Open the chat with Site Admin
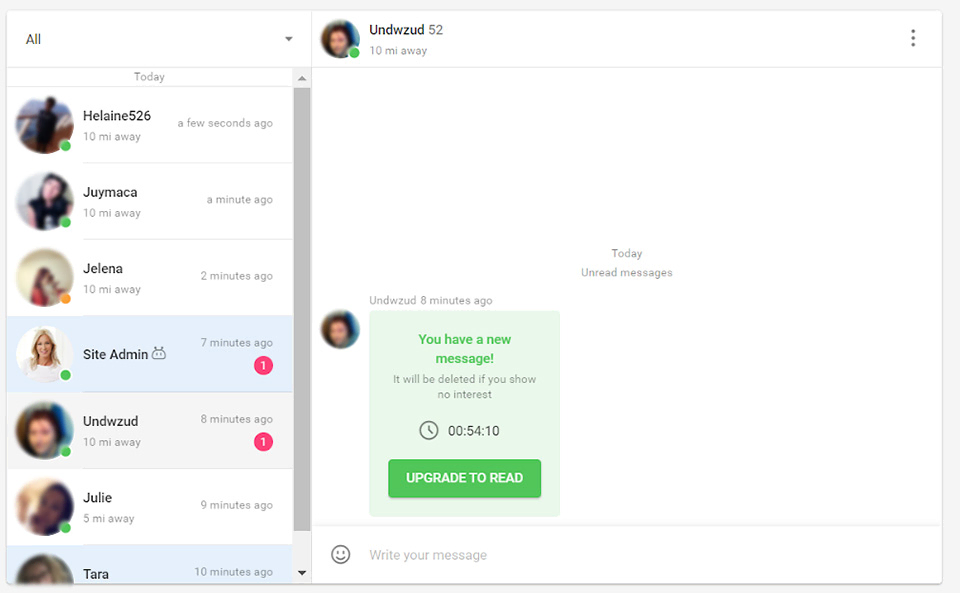The width and height of the screenshot is (960, 593). point(150,354)
